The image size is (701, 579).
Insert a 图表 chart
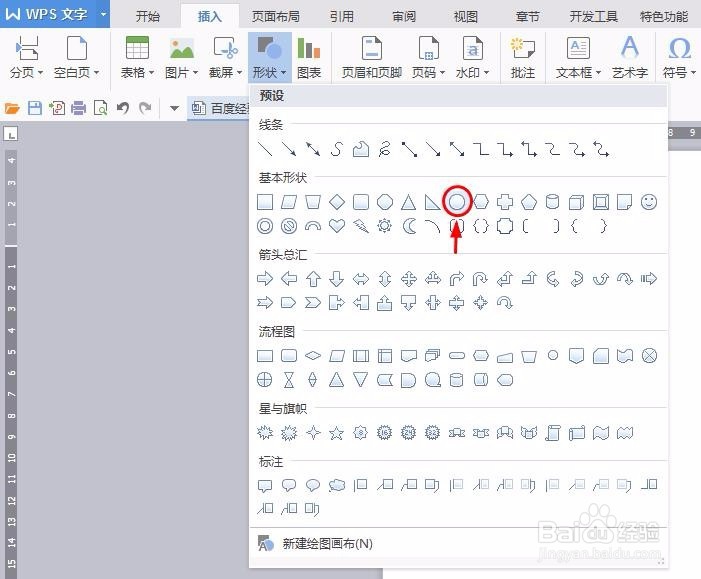pyautogui.click(x=309, y=57)
